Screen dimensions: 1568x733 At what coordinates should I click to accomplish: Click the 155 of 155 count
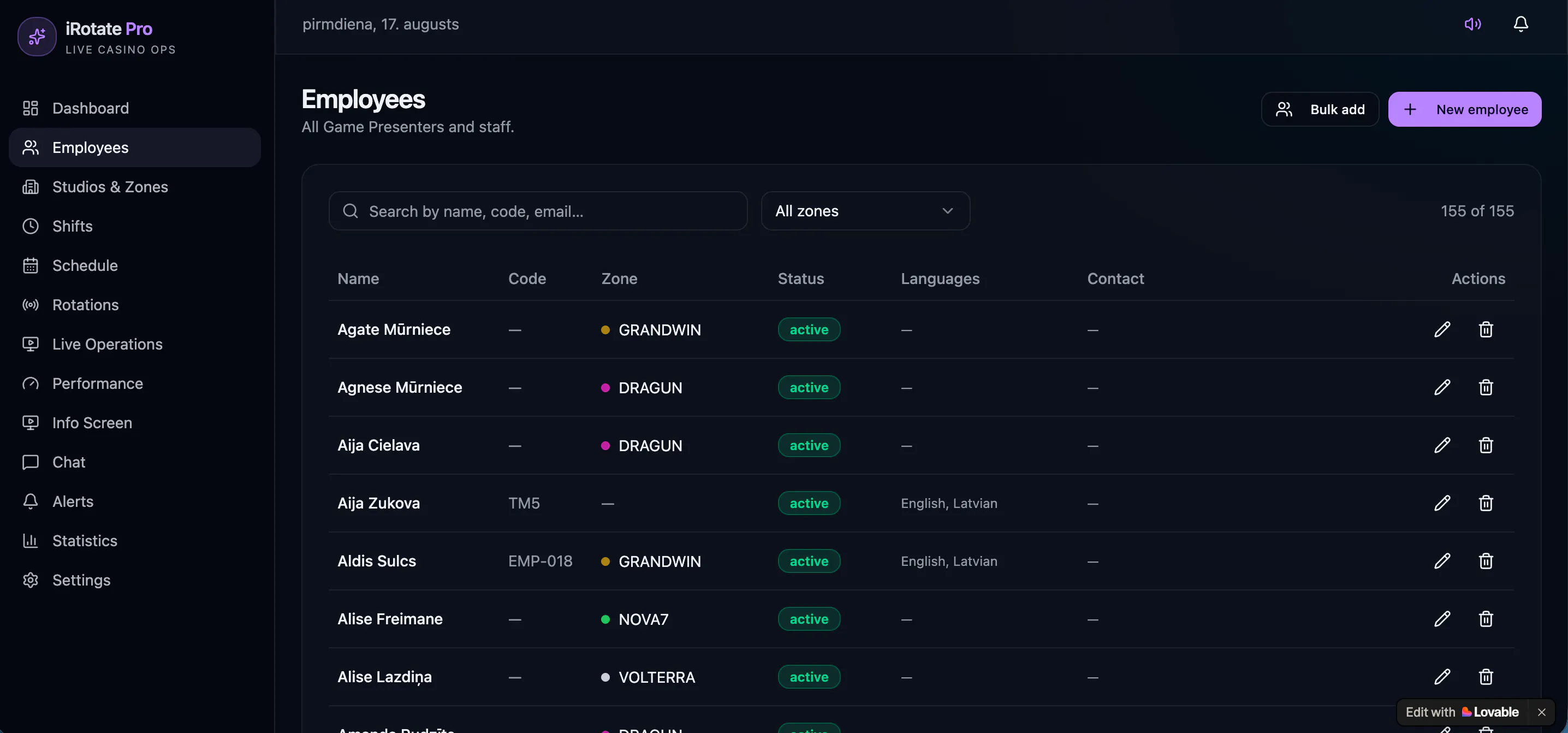pos(1477,211)
